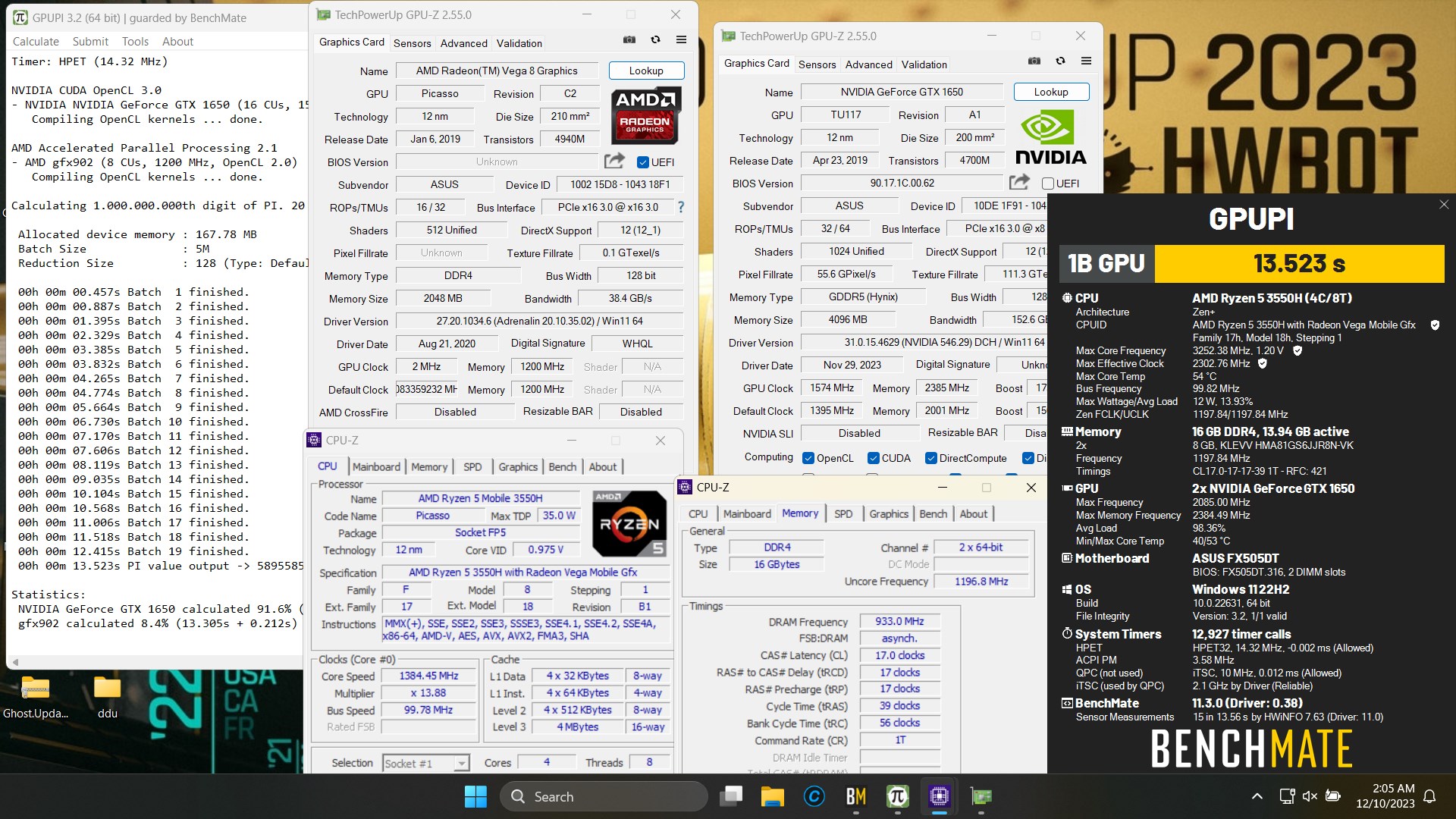Click the NVIDIA logo in GPU-Z
This screenshot has width=1456, height=819.
coord(1050,137)
